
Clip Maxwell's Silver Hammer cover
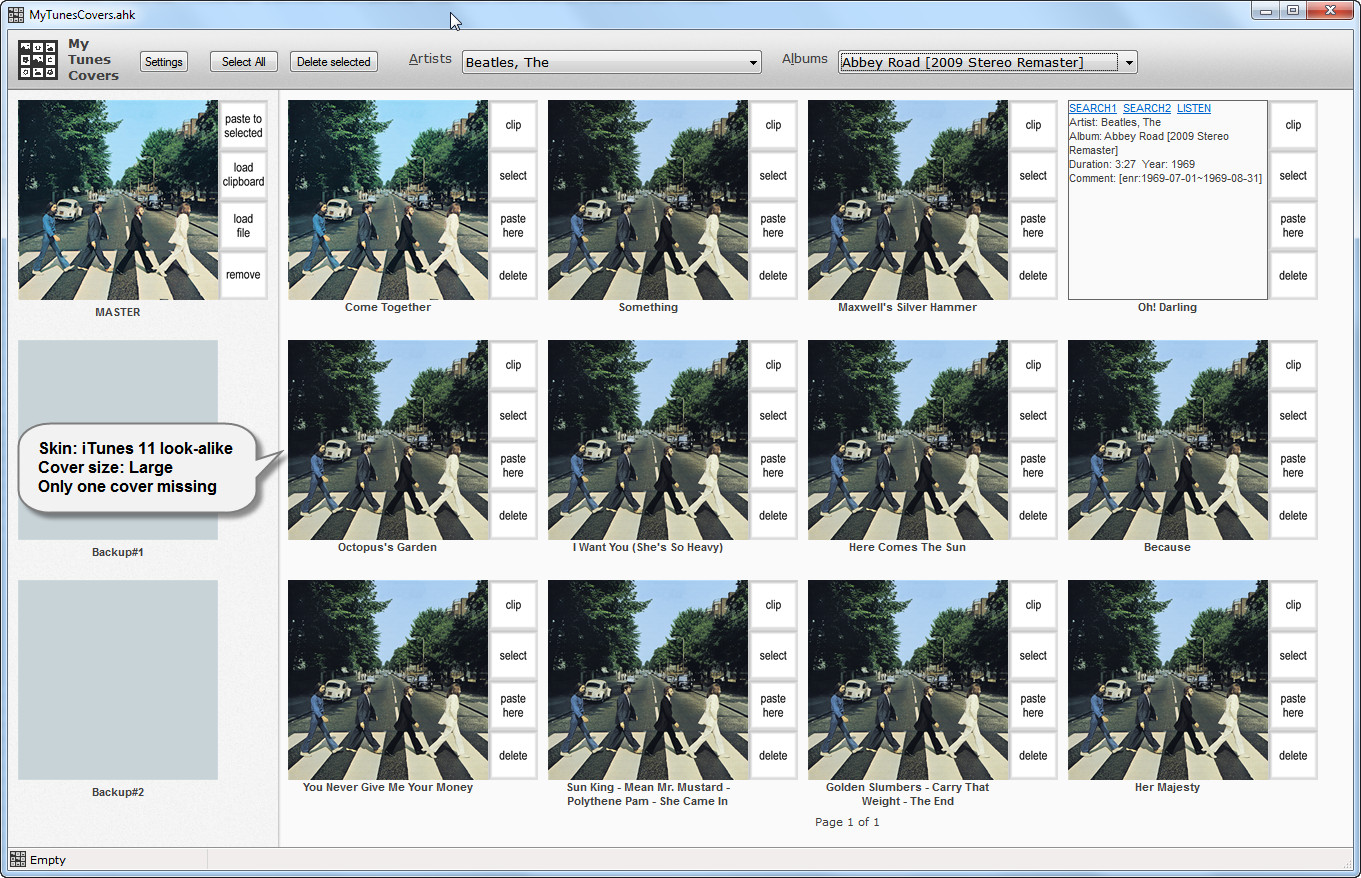(1033, 125)
